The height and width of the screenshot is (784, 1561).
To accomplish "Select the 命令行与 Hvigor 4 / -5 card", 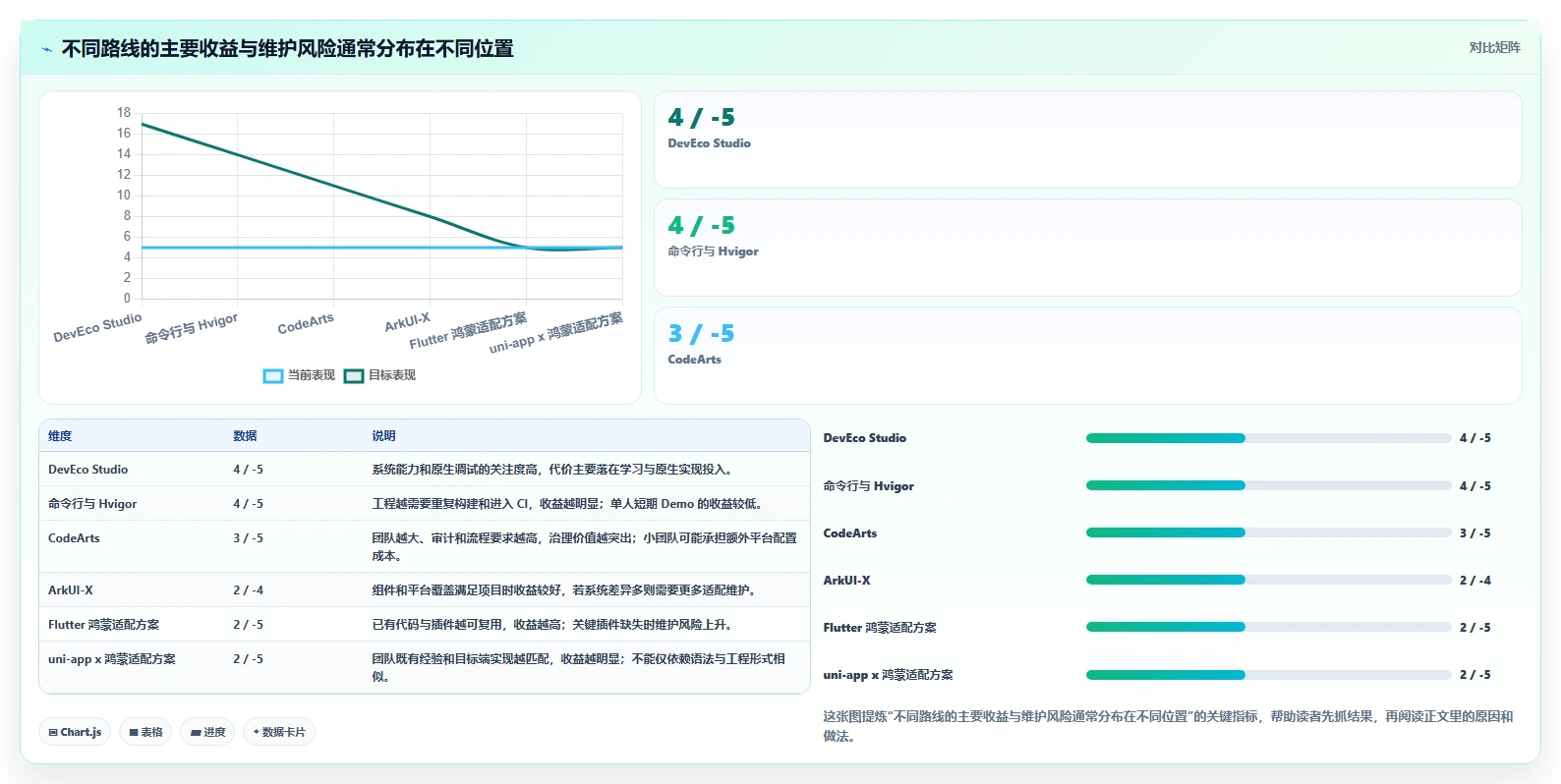I will (1087, 248).
